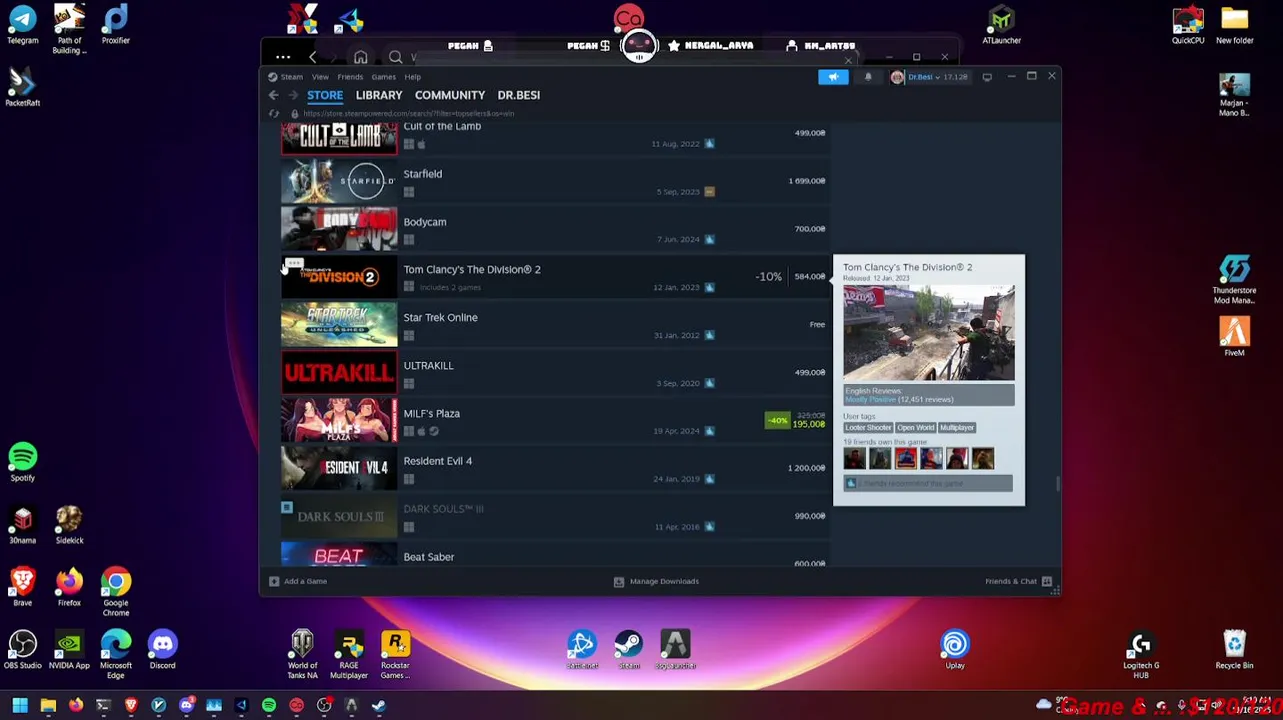Open the Help menu
Viewport: 1283px width, 720px height.
coord(412,77)
